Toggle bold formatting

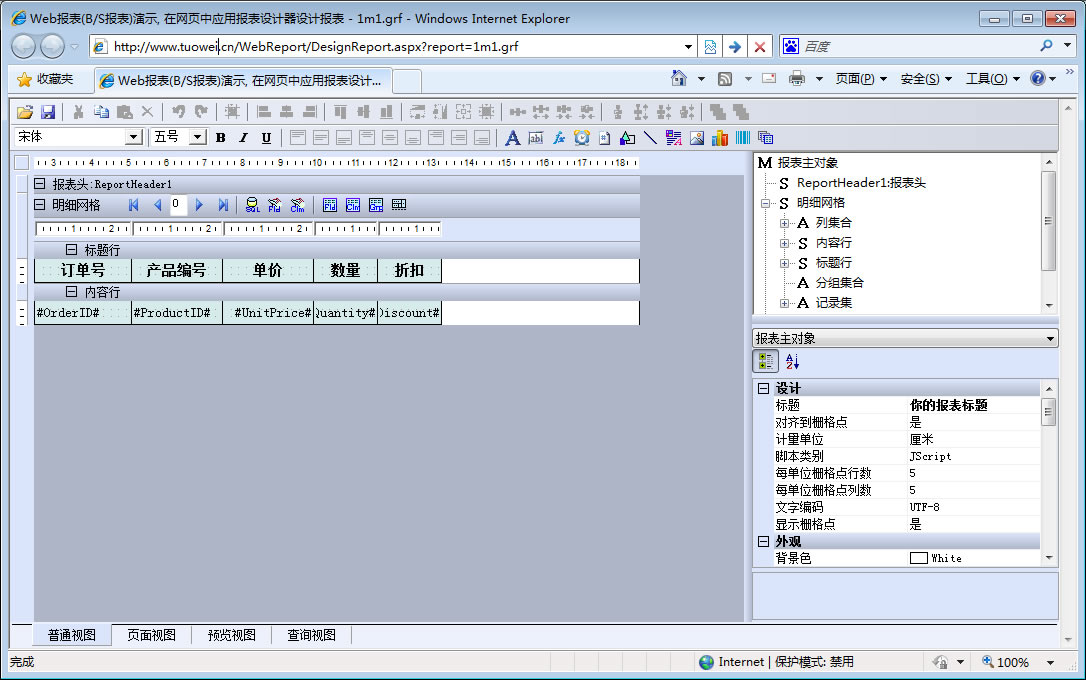click(x=220, y=138)
